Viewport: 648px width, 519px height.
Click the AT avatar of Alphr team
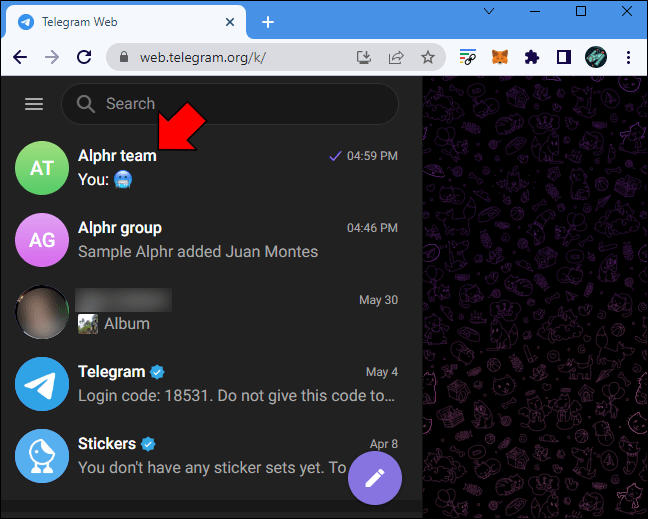[x=42, y=168]
